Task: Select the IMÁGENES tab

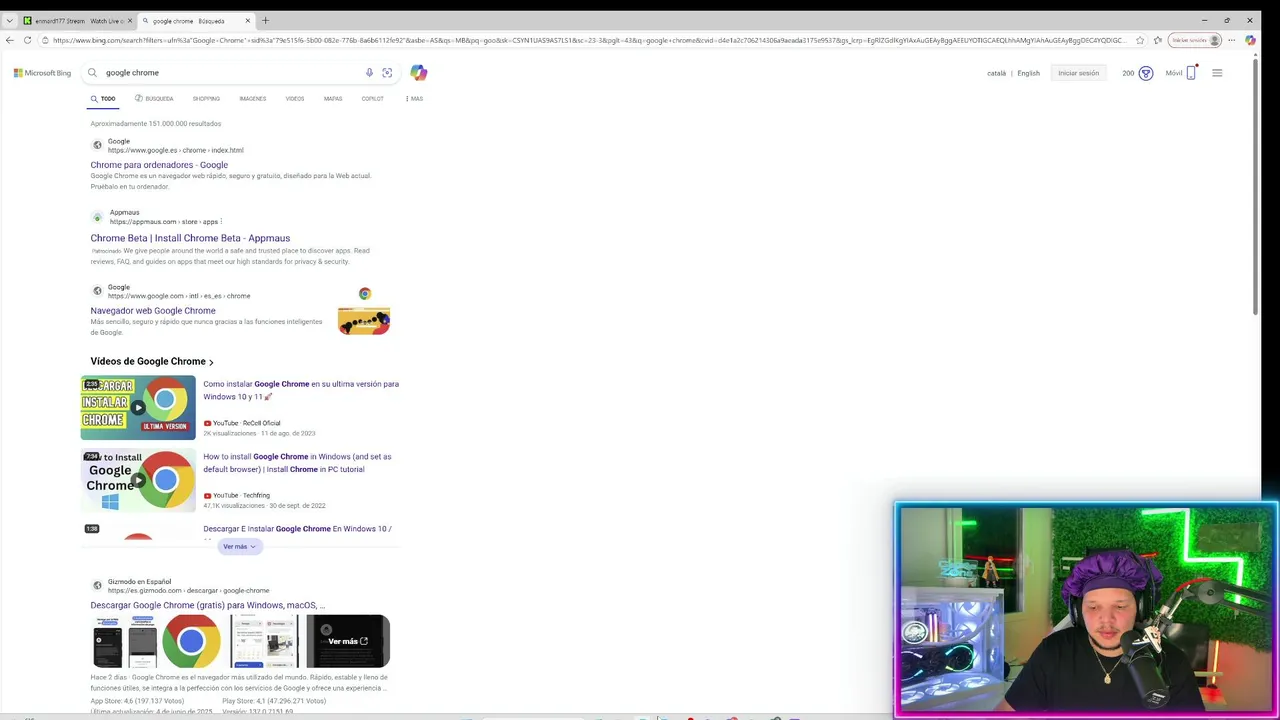Action: [253, 99]
